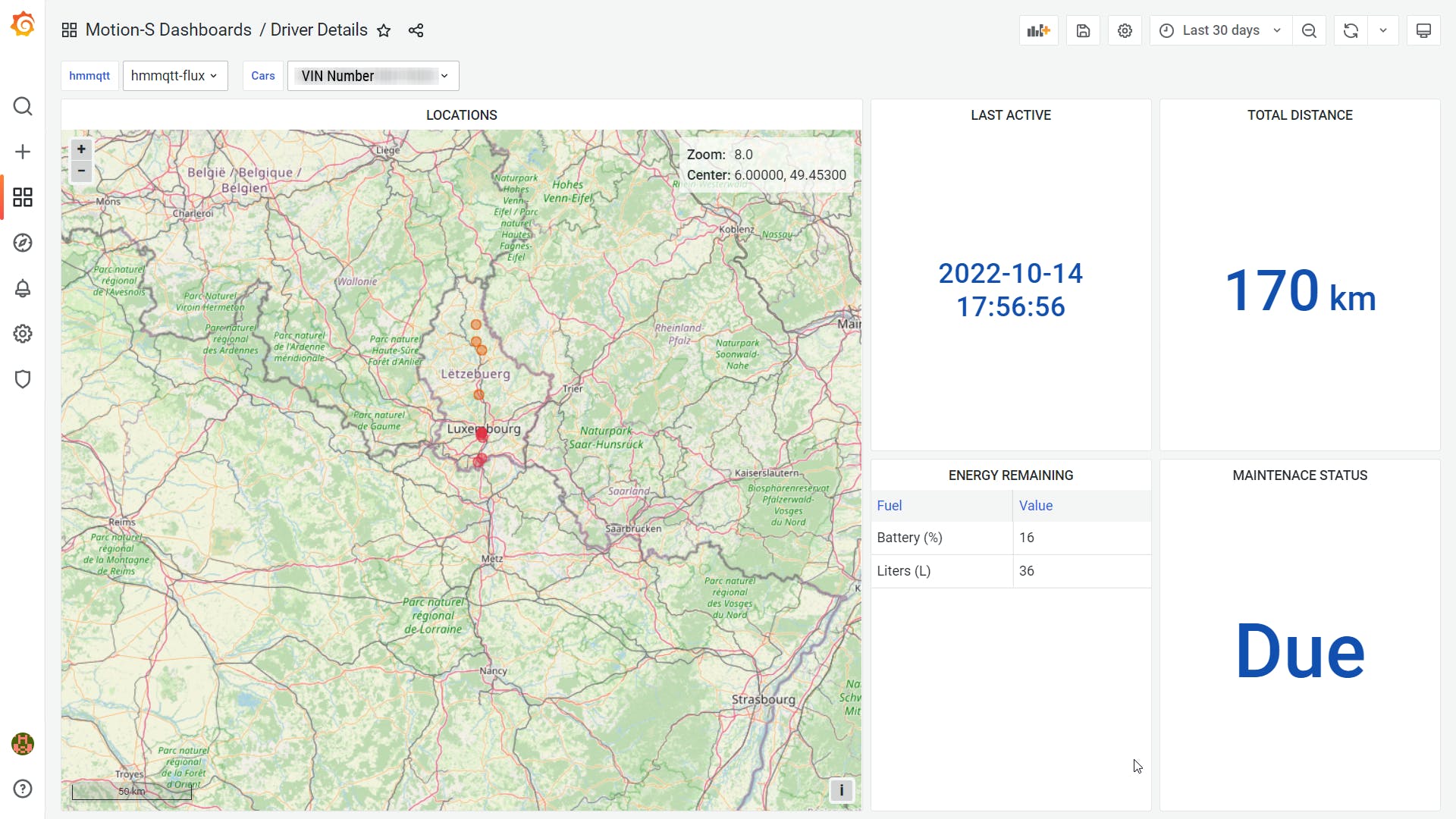Toggle map attribution info button
Image resolution: width=1456 pixels, height=819 pixels.
click(841, 790)
